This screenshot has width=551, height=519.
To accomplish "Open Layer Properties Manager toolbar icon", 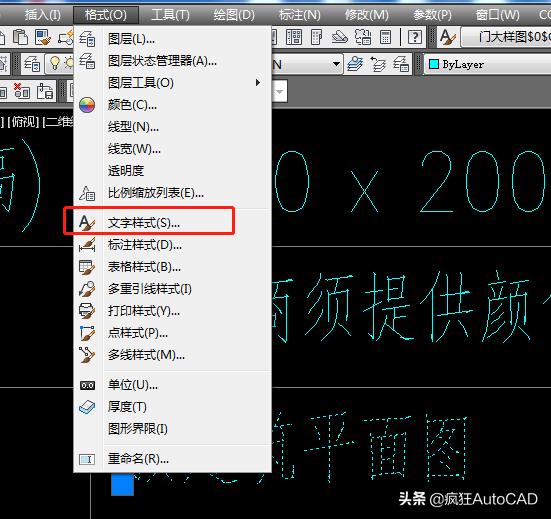I will point(32,64).
